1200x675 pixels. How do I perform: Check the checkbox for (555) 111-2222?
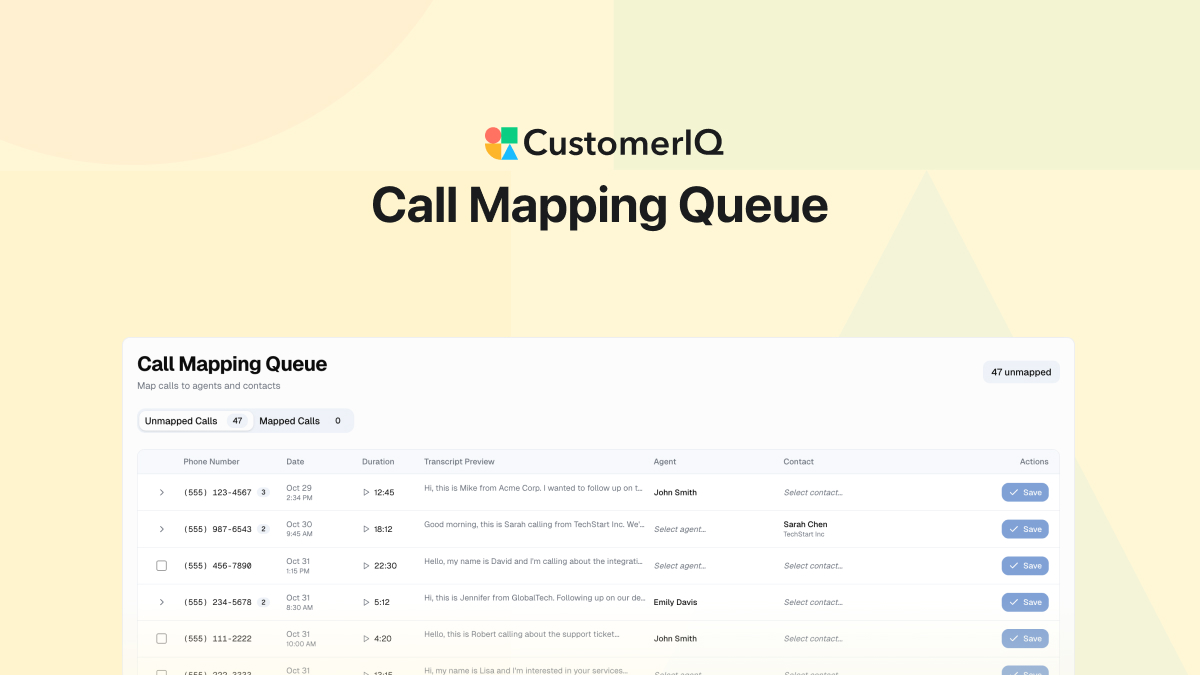click(x=161, y=638)
